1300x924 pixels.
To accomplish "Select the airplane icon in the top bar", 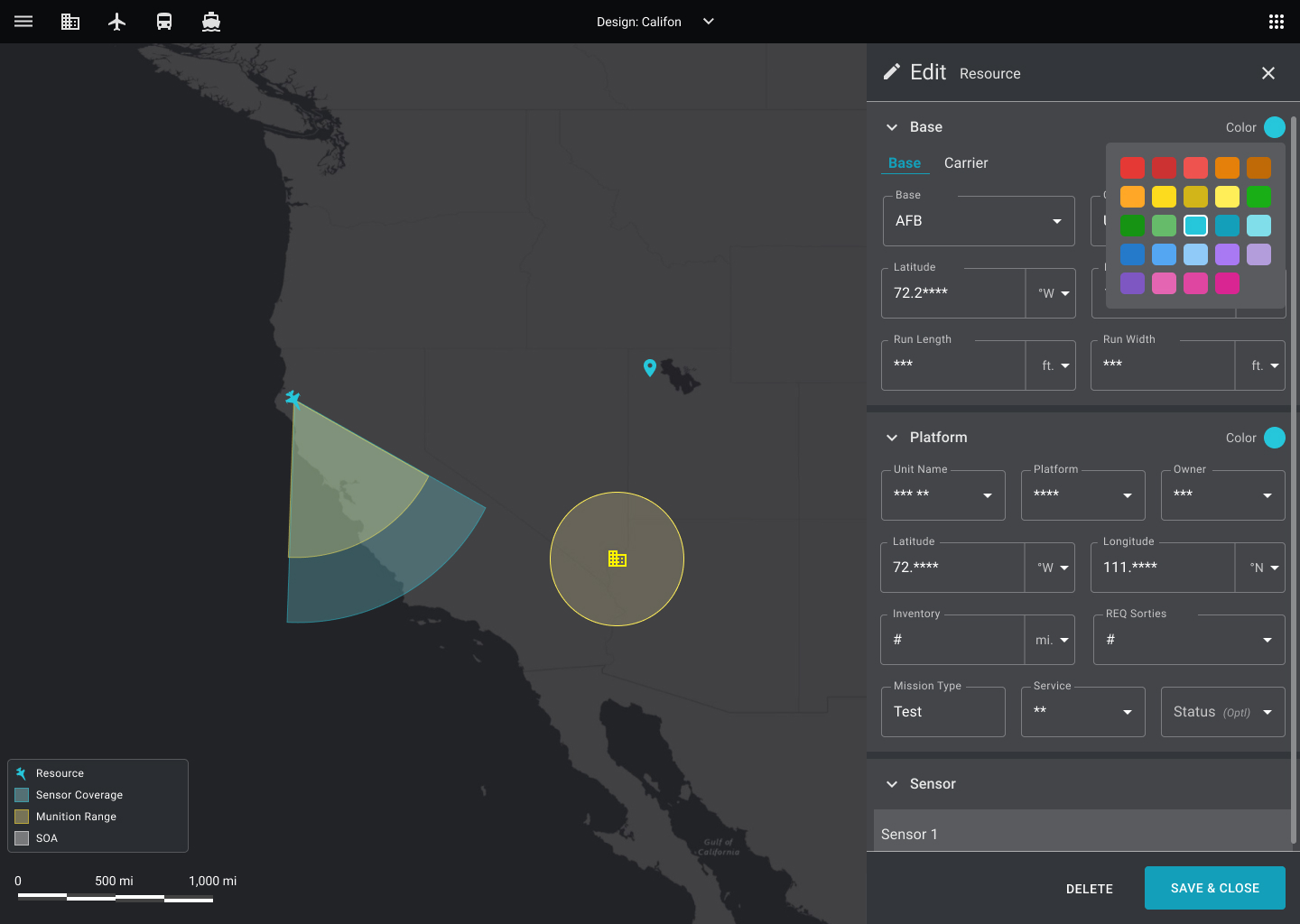I will coord(117,22).
